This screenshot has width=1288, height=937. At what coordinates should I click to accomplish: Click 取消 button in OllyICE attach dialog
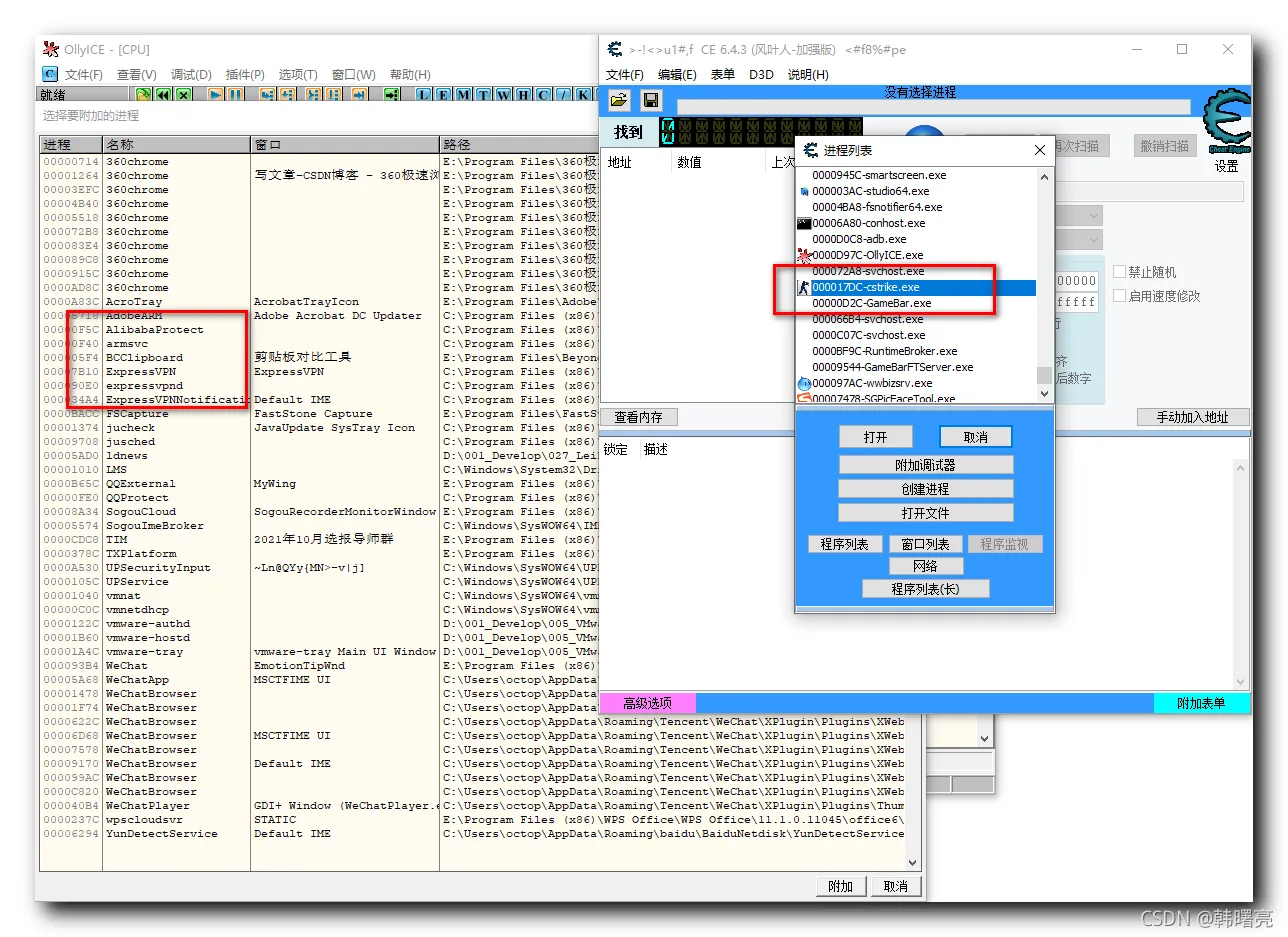click(895, 886)
